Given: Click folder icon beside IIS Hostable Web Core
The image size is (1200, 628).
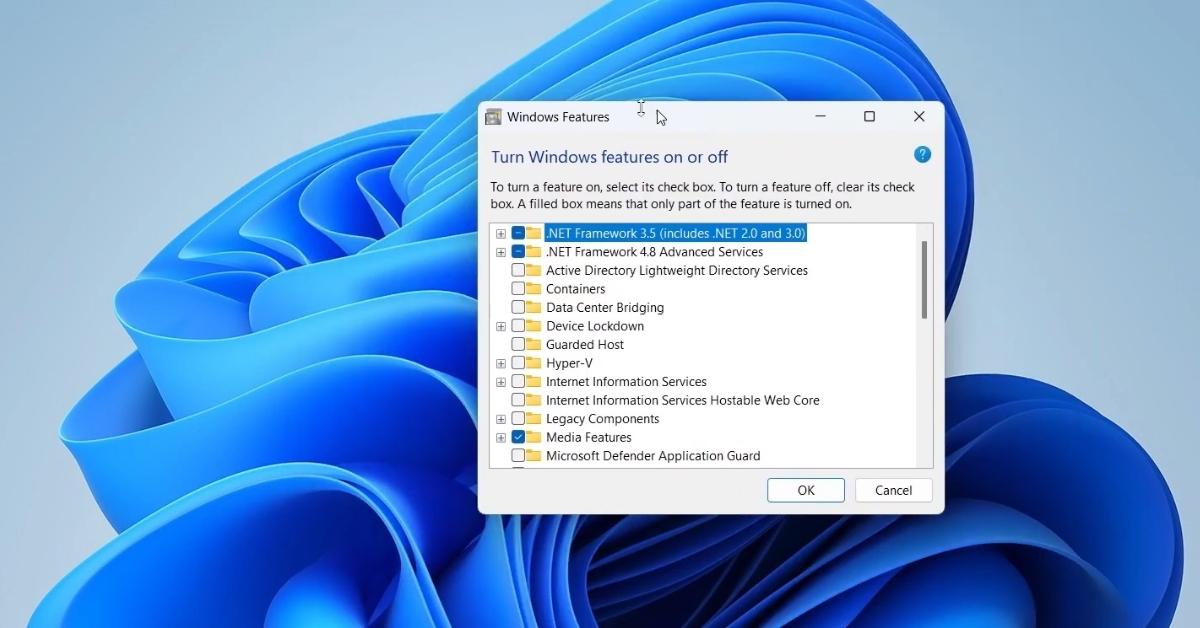Looking at the screenshot, I should point(534,400).
